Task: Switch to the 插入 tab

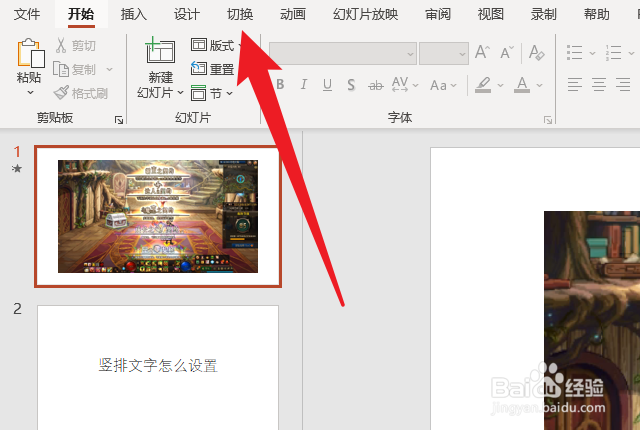Action: pyautogui.click(x=134, y=15)
